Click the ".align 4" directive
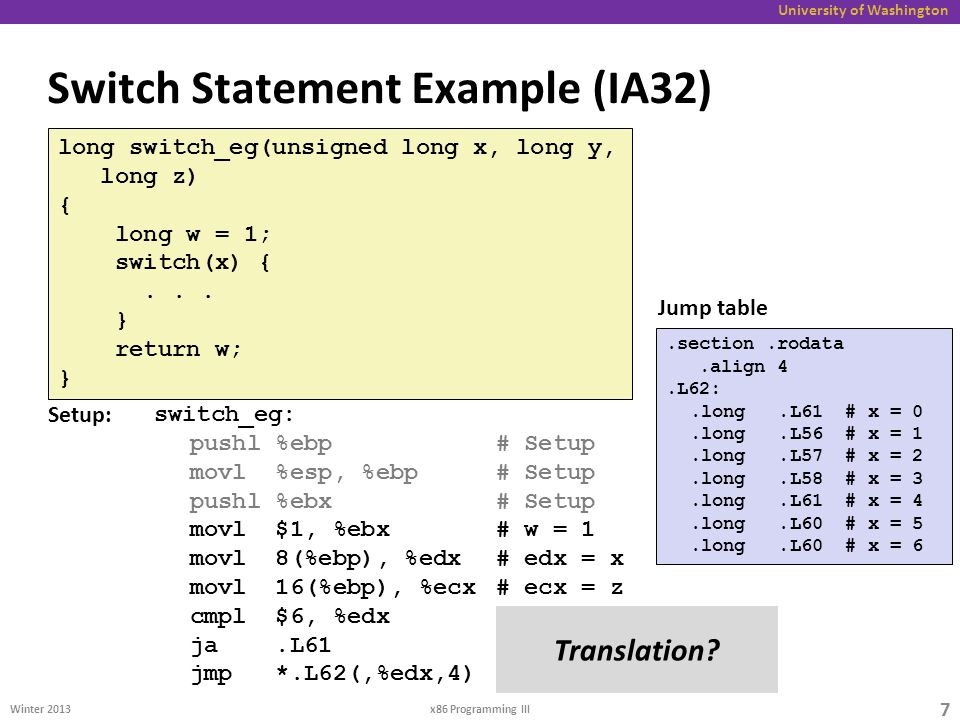 (x=744, y=367)
